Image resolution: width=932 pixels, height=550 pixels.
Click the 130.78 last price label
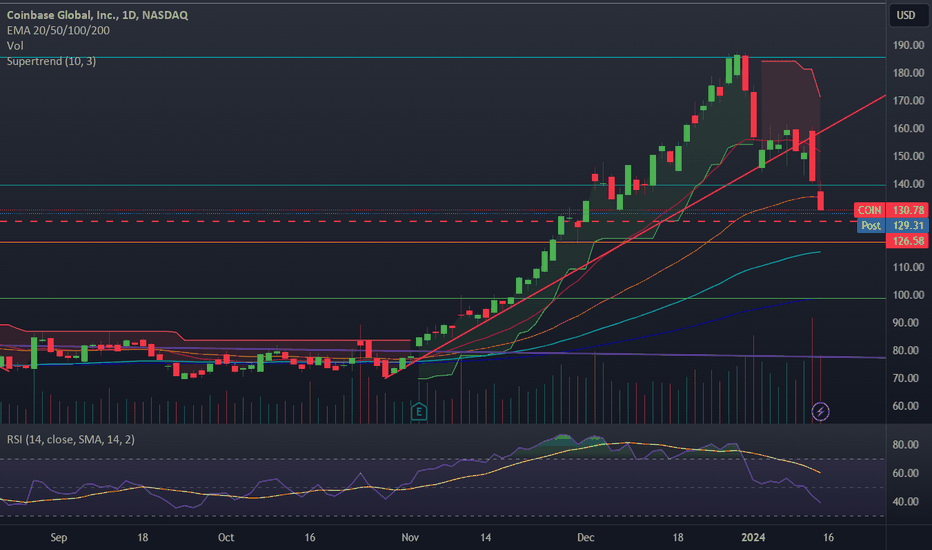click(x=908, y=210)
